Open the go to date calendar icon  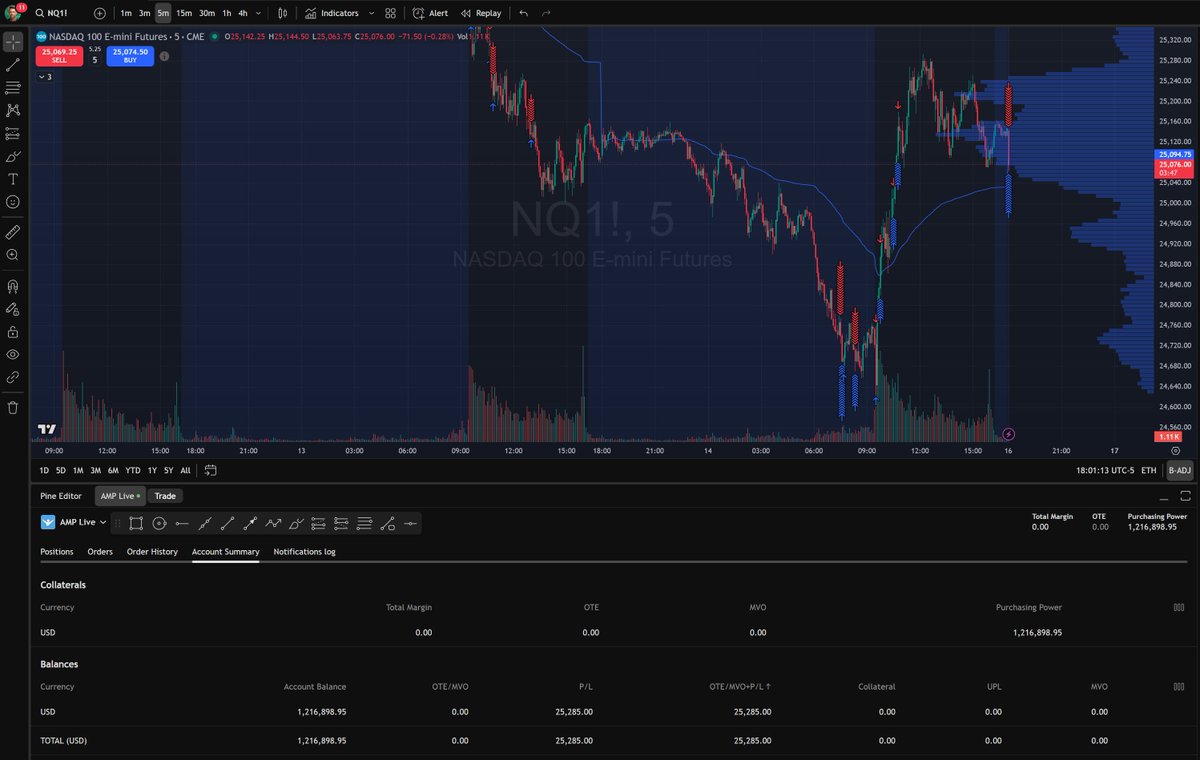[211, 470]
